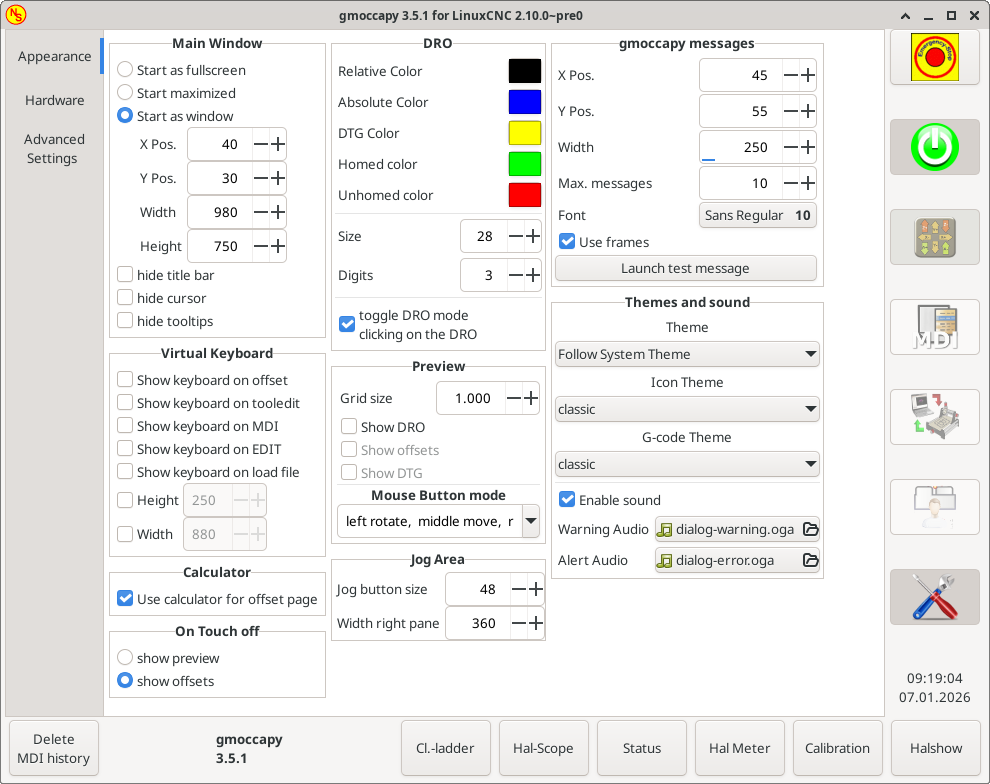Turn on machine power
Screen dimensions: 990x784
pos(934,147)
